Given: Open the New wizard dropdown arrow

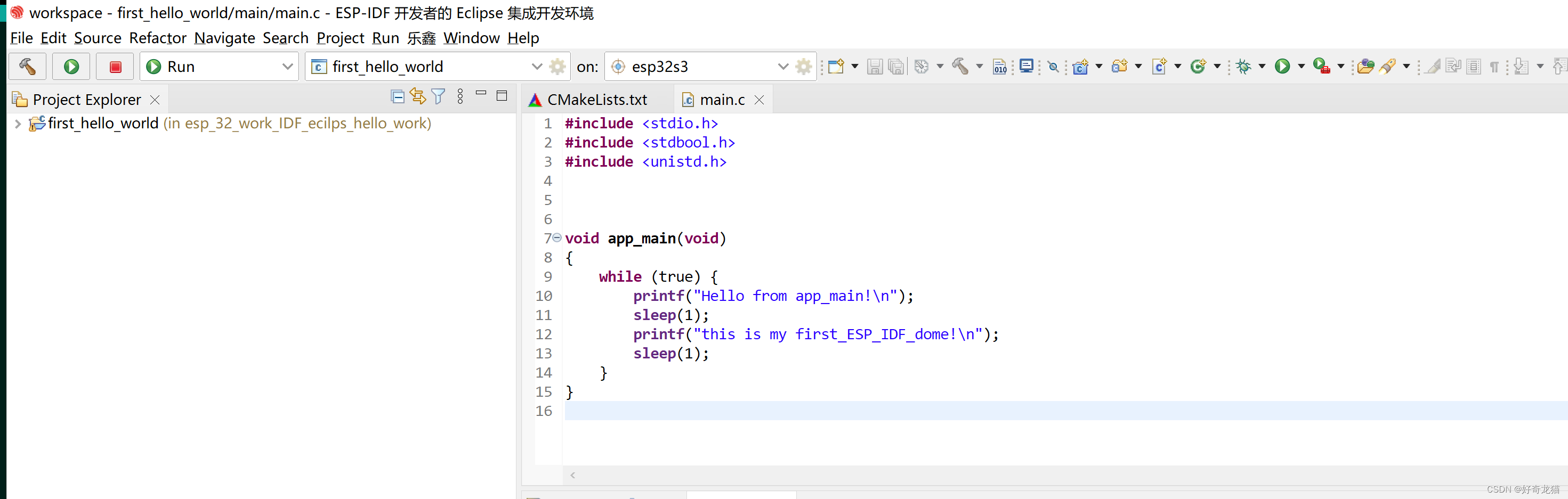Looking at the screenshot, I should coord(854,67).
